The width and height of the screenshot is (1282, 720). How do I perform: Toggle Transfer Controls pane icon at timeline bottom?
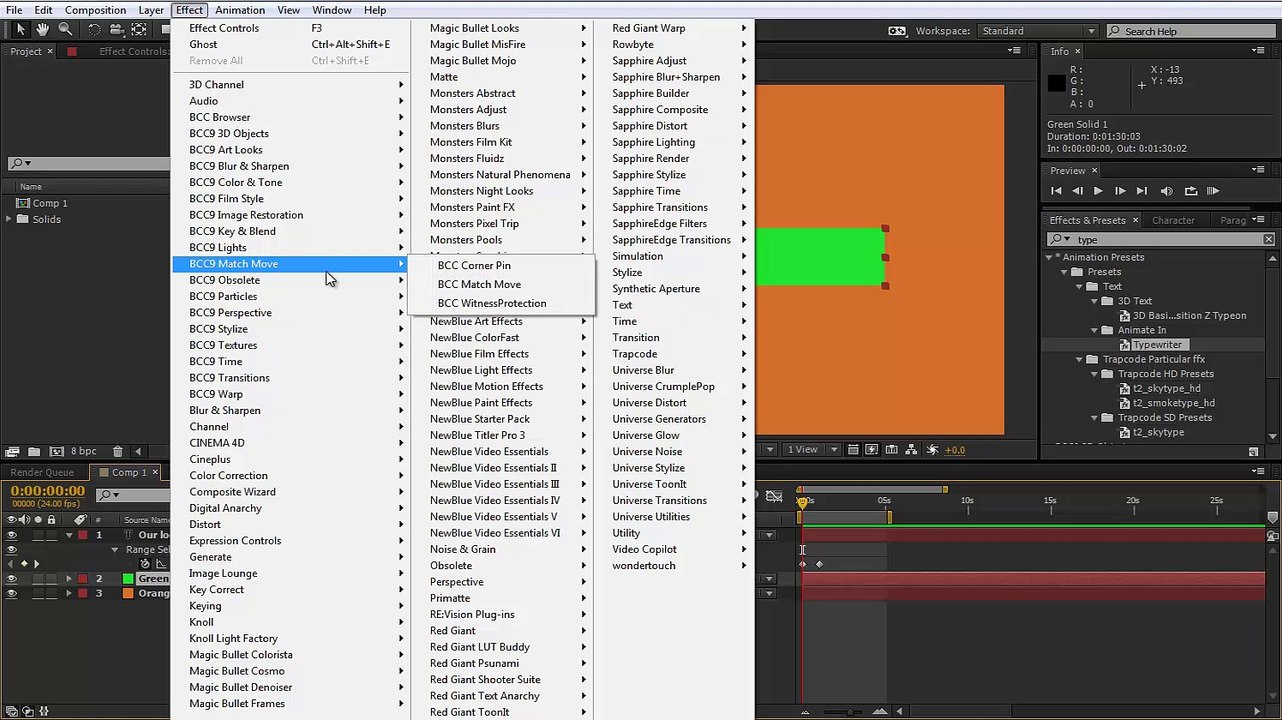28,712
